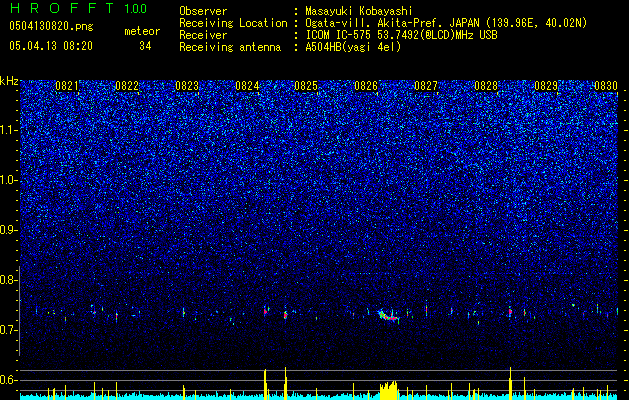Select the meteor count value 34
Screen dimensions: 629x400
pos(145,46)
